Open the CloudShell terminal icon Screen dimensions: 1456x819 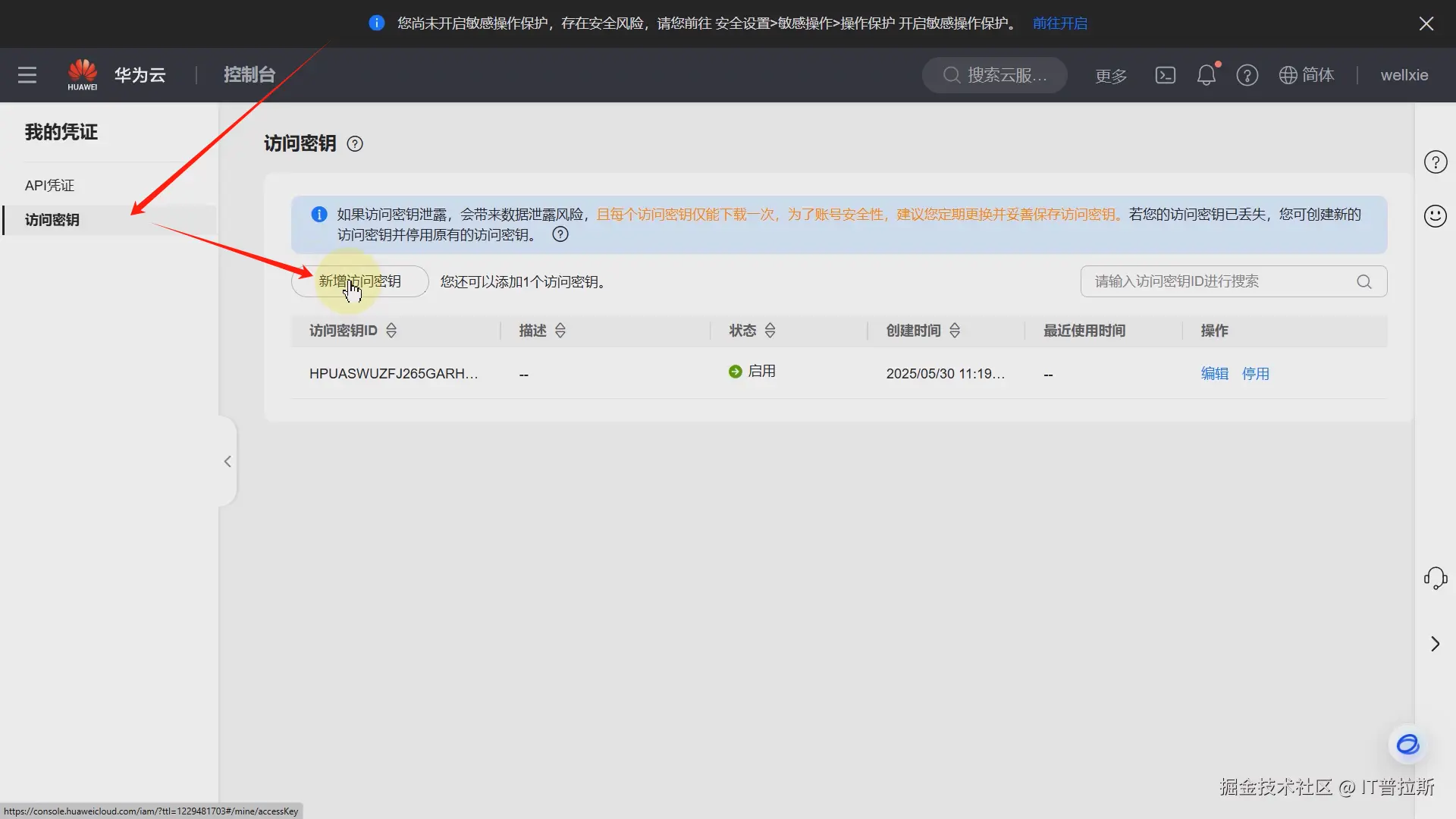coord(1165,75)
